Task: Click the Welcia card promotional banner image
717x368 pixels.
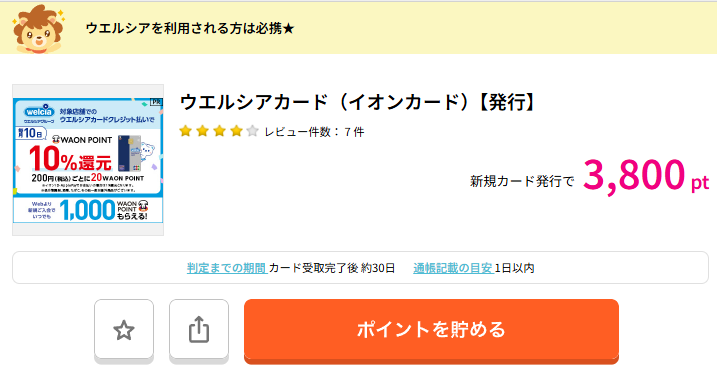Action: coord(88,160)
